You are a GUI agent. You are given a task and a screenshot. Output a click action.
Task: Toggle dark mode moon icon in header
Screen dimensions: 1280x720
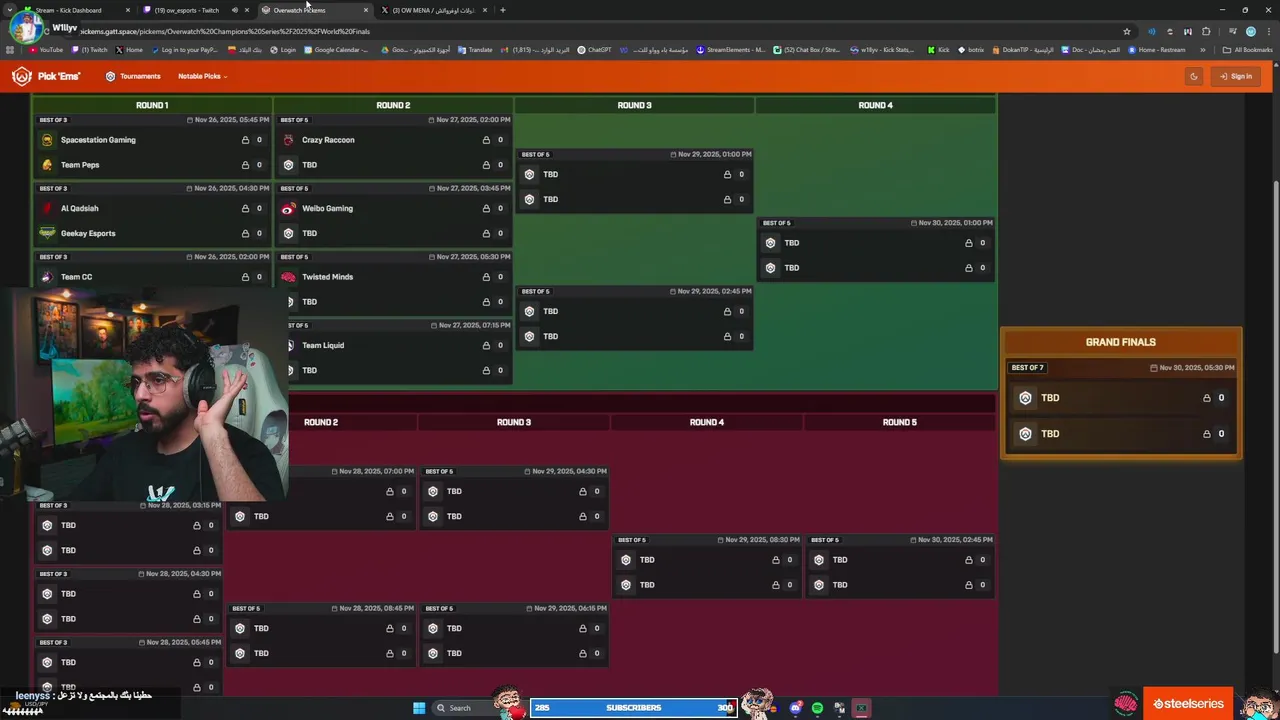[1193, 76]
